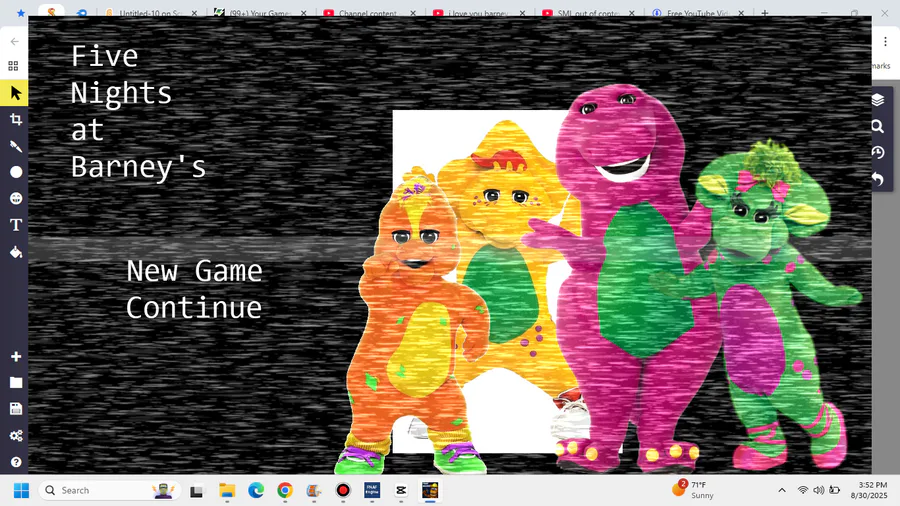The image size is (900, 506).
Task: Select the Crop tool
Action: pyautogui.click(x=15, y=119)
